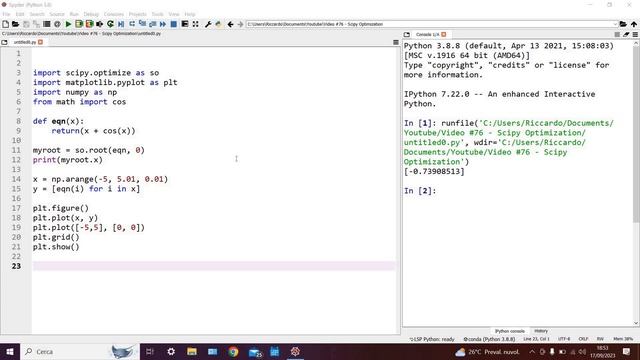Screen dimensions: 640x360
Task: Expand the working directory path dropdown
Action: 615,24
